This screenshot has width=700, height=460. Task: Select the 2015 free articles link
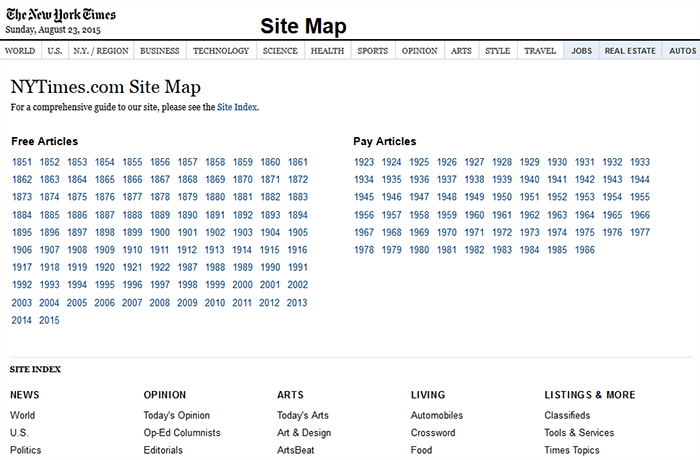(x=49, y=320)
